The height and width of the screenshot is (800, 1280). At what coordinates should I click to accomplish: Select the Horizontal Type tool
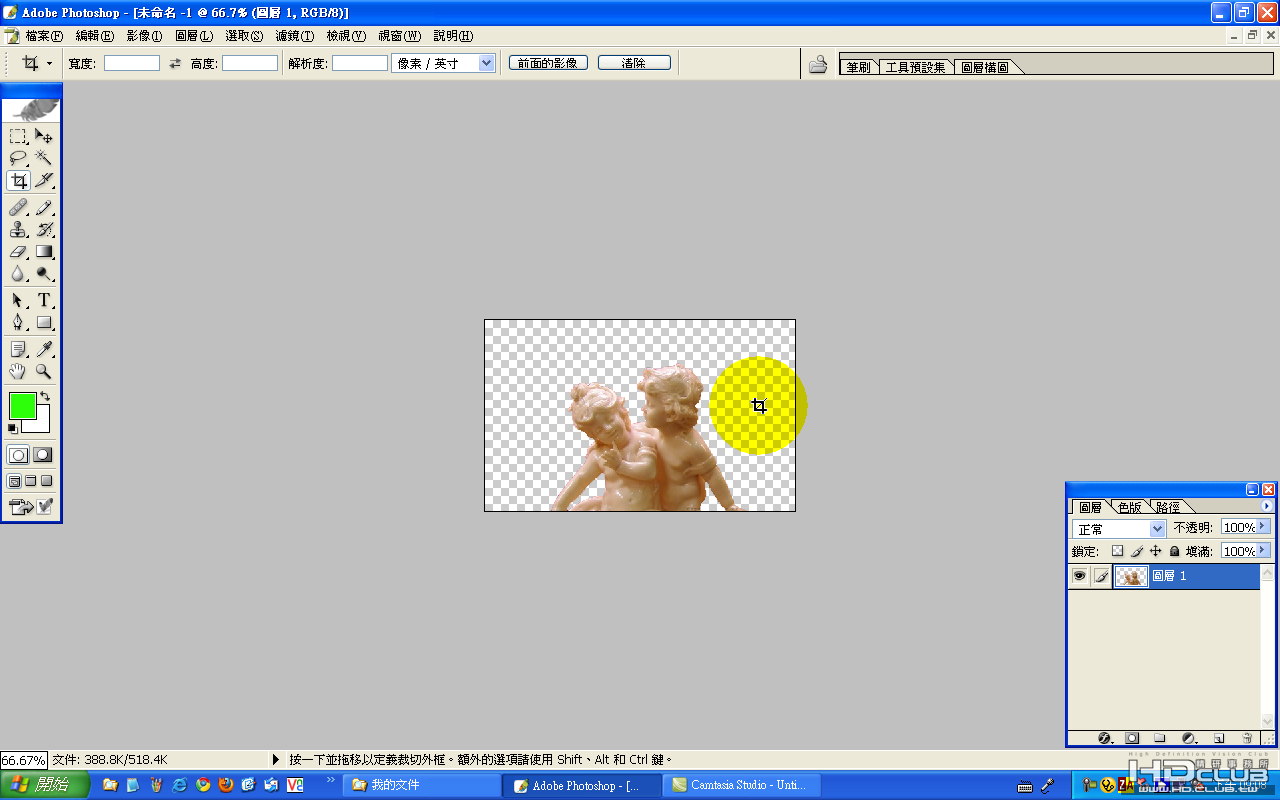44,300
